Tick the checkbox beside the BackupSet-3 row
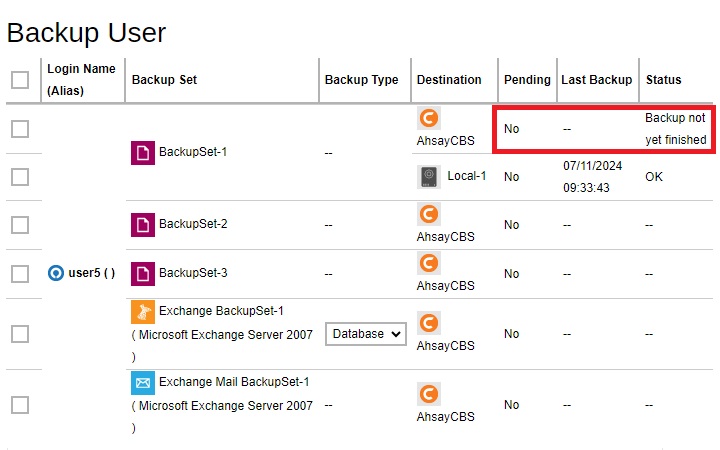Image resolution: width=720 pixels, height=450 pixels. (20, 274)
